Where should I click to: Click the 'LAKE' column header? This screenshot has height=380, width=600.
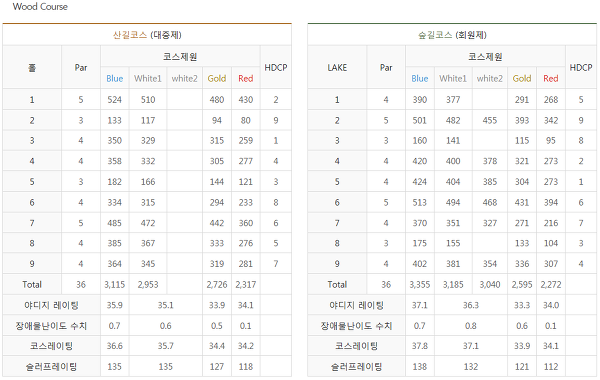point(337,68)
